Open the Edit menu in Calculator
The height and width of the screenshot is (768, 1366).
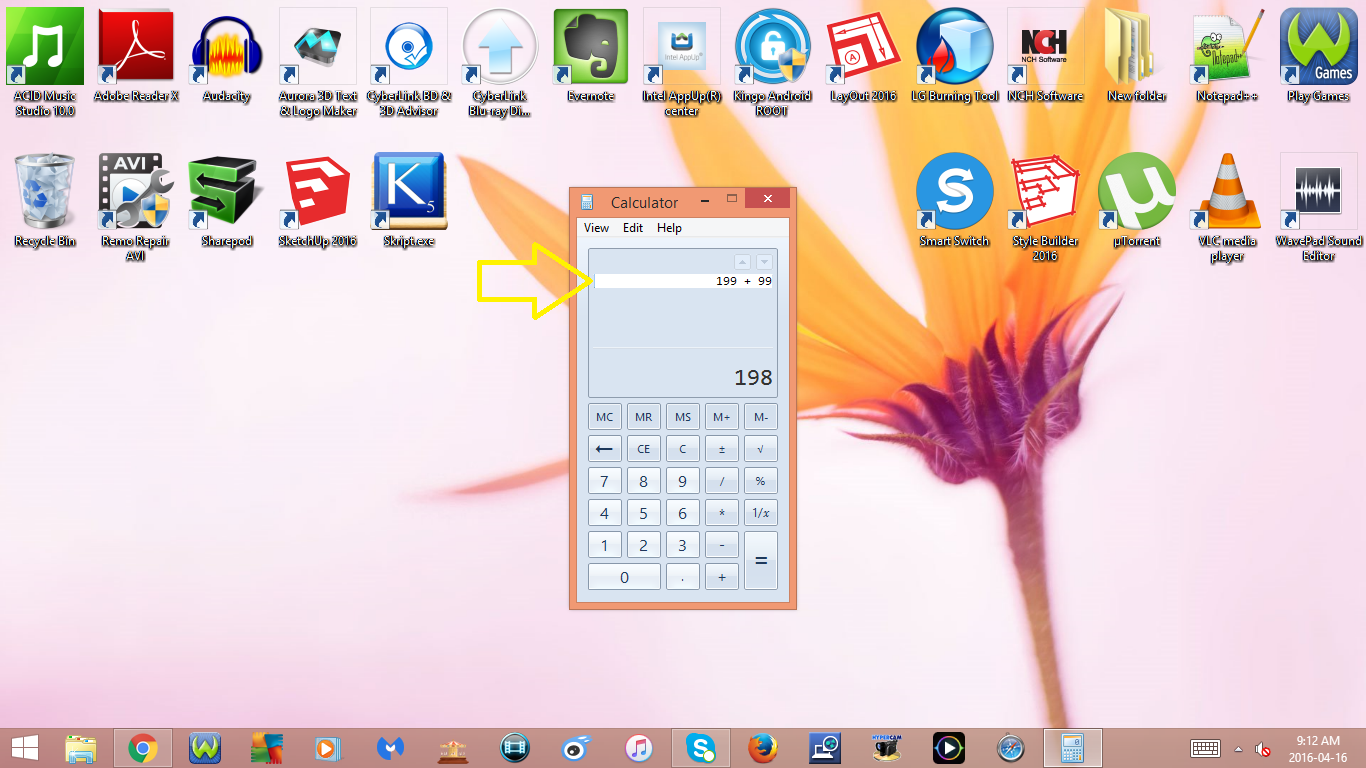632,228
